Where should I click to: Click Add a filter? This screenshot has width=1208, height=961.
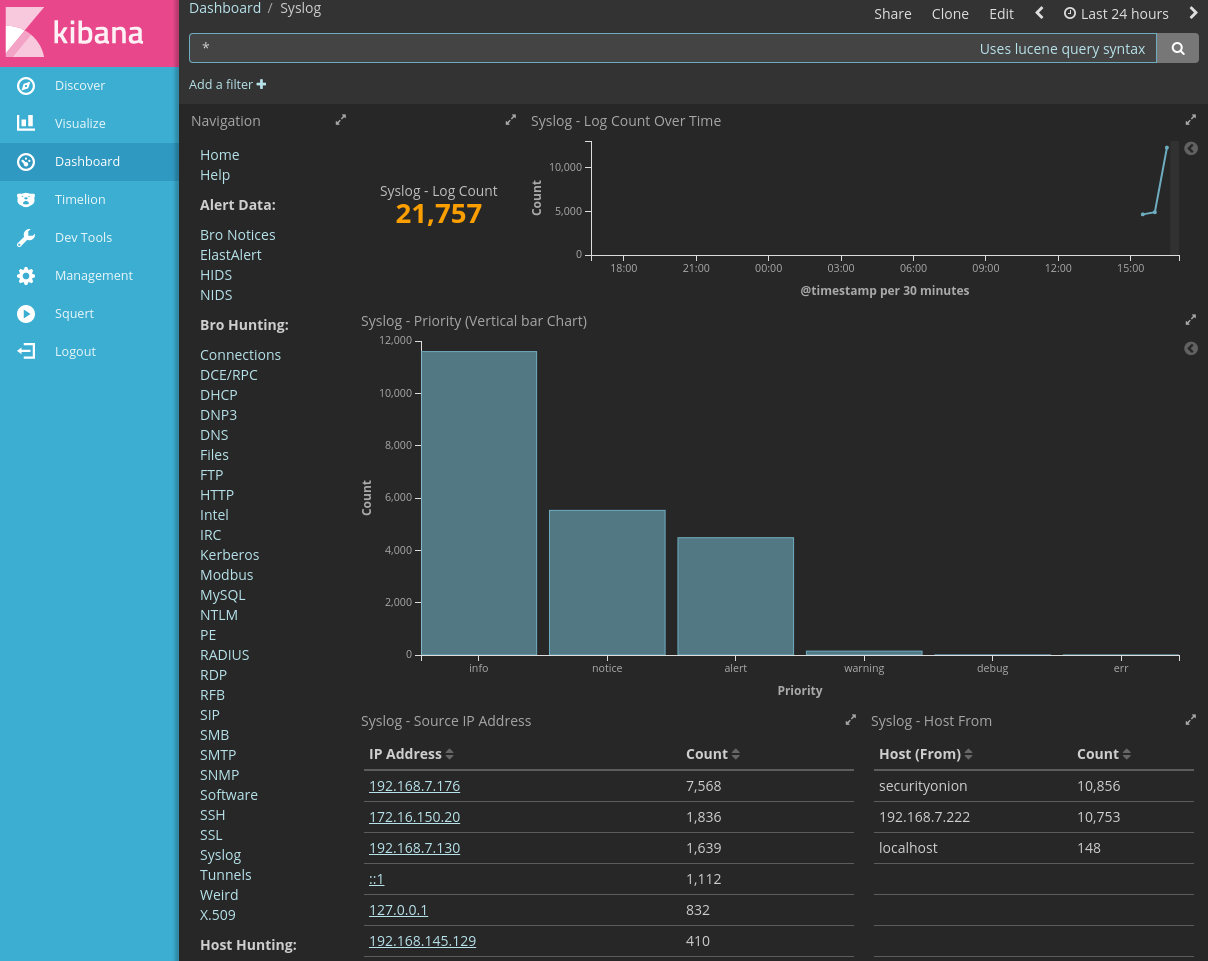coord(227,84)
